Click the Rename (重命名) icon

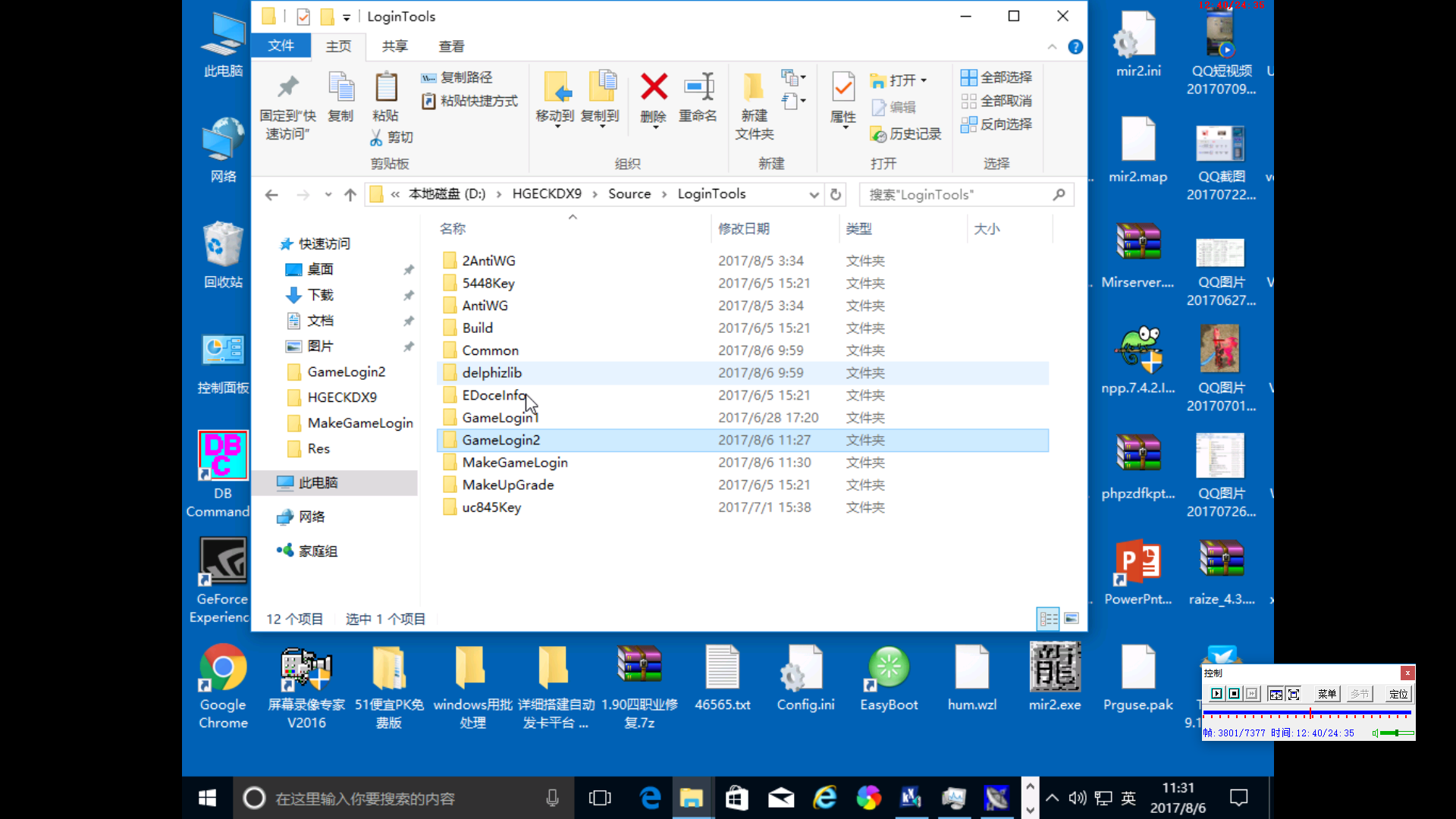698,86
